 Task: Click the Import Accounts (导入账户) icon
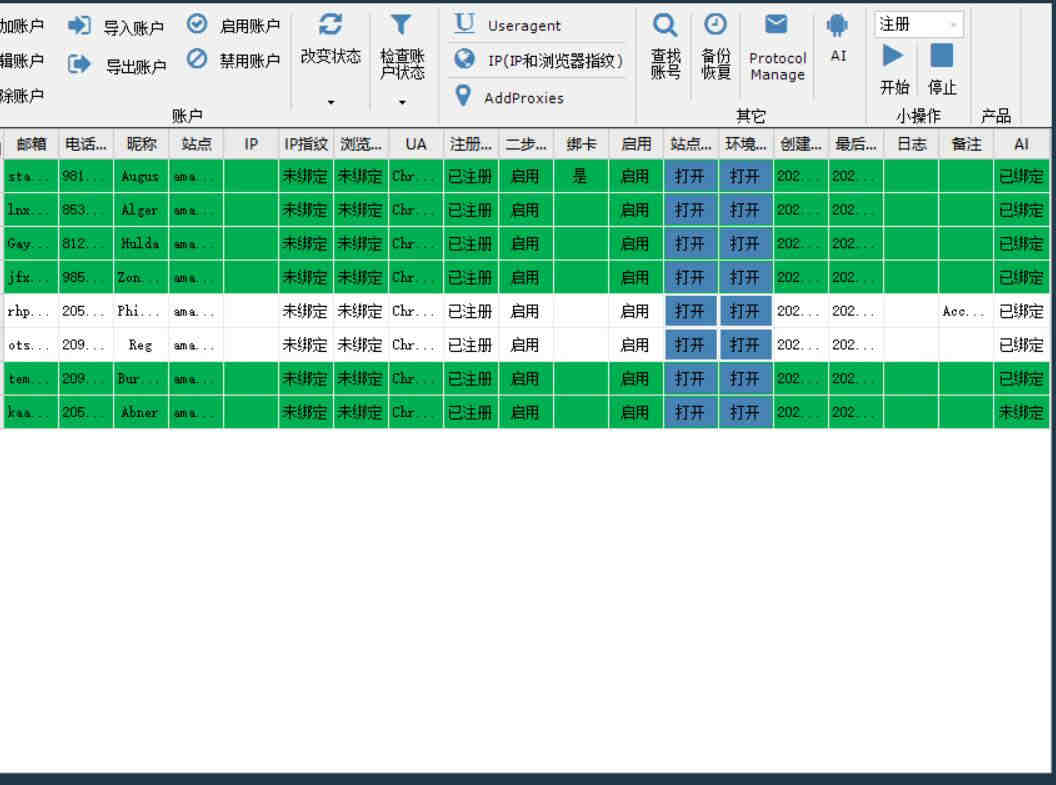click(79, 26)
